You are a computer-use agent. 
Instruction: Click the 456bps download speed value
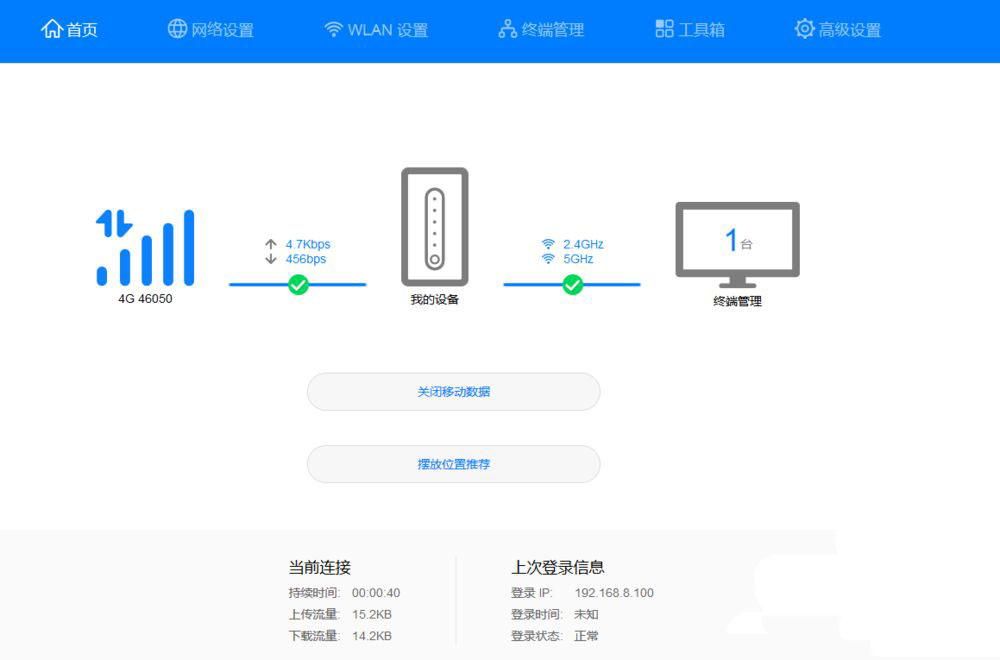click(x=306, y=259)
